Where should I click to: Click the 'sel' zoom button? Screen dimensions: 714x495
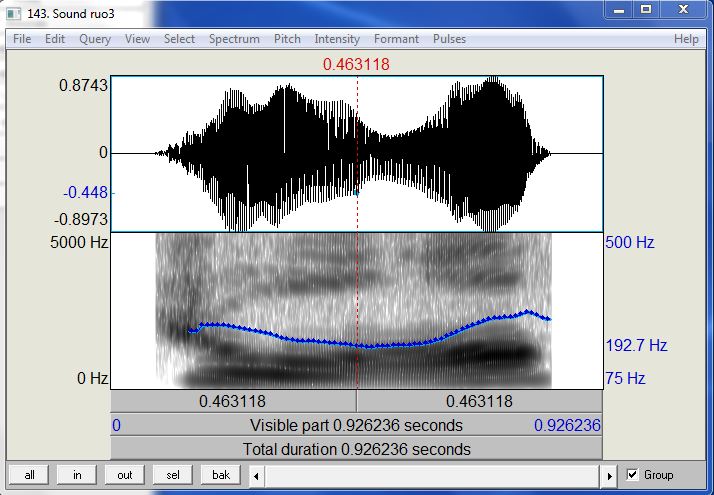tap(173, 475)
